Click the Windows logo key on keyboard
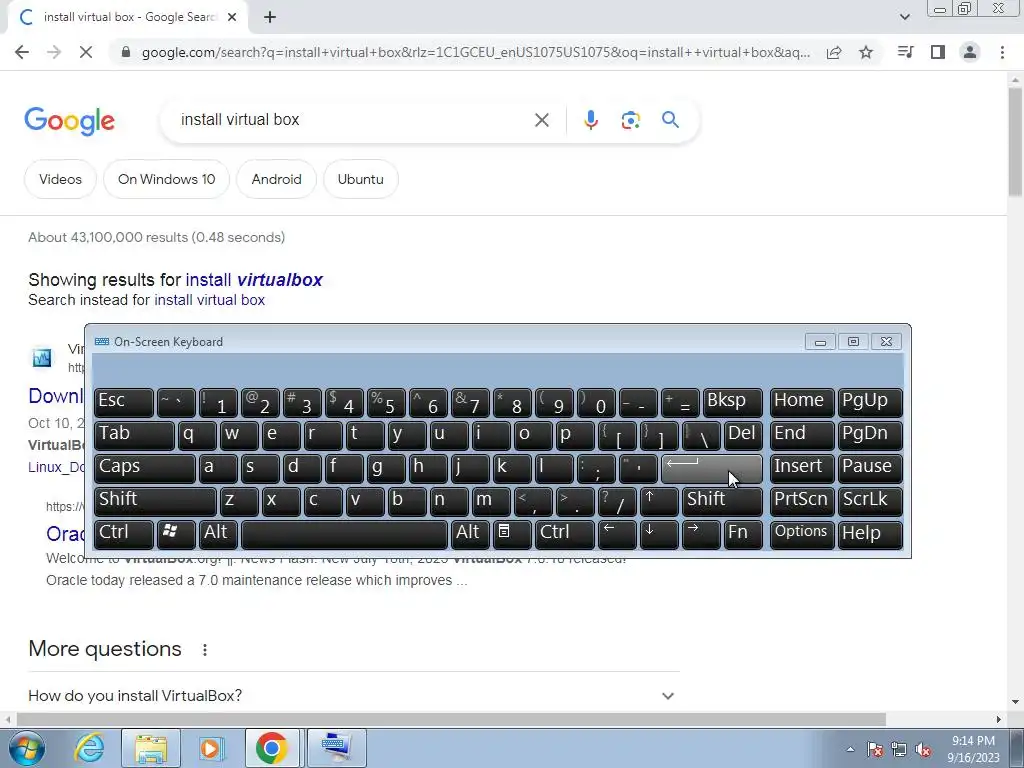The width and height of the screenshot is (1024, 768). tap(175, 534)
